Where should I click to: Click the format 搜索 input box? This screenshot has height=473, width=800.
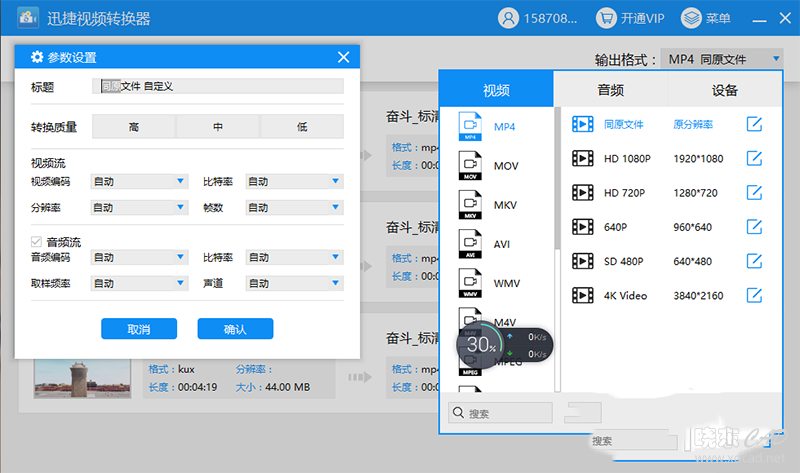point(501,412)
